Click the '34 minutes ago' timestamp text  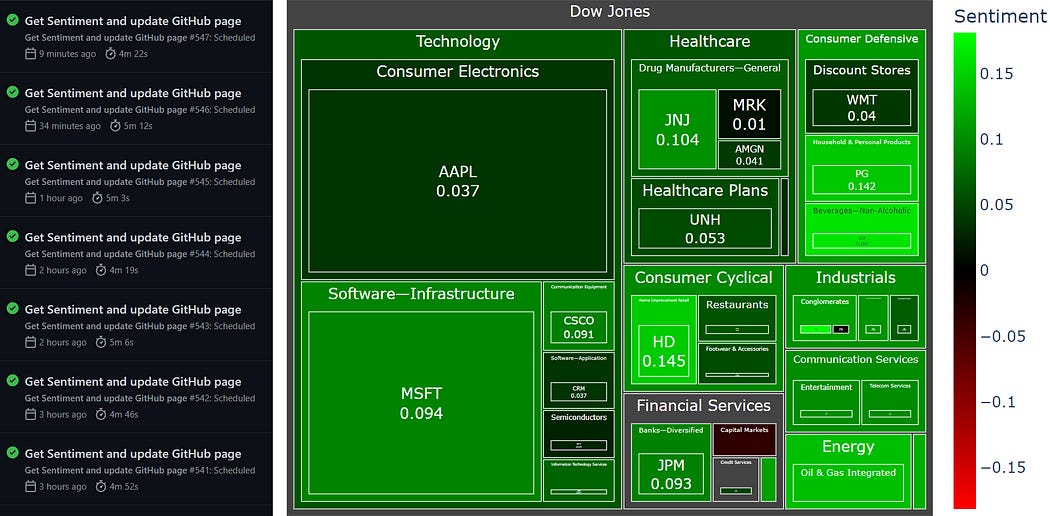(x=70, y=126)
